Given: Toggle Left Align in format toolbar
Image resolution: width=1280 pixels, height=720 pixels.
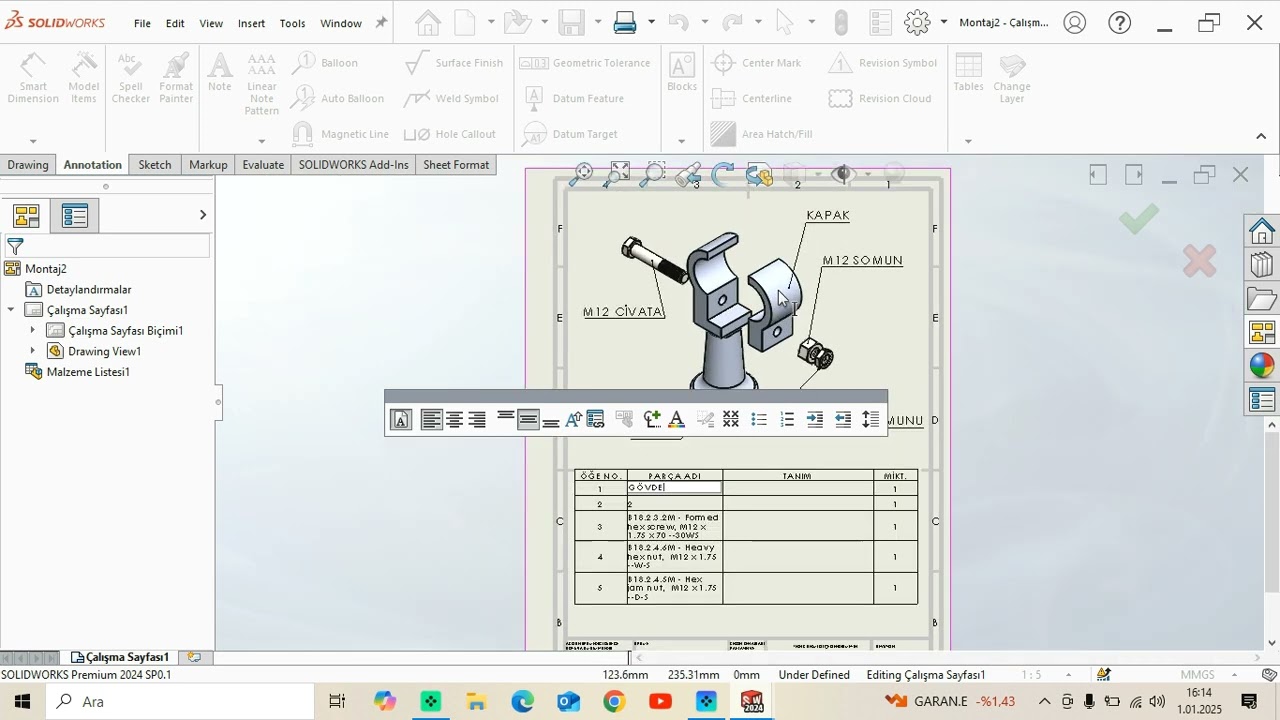Looking at the screenshot, I should point(431,420).
